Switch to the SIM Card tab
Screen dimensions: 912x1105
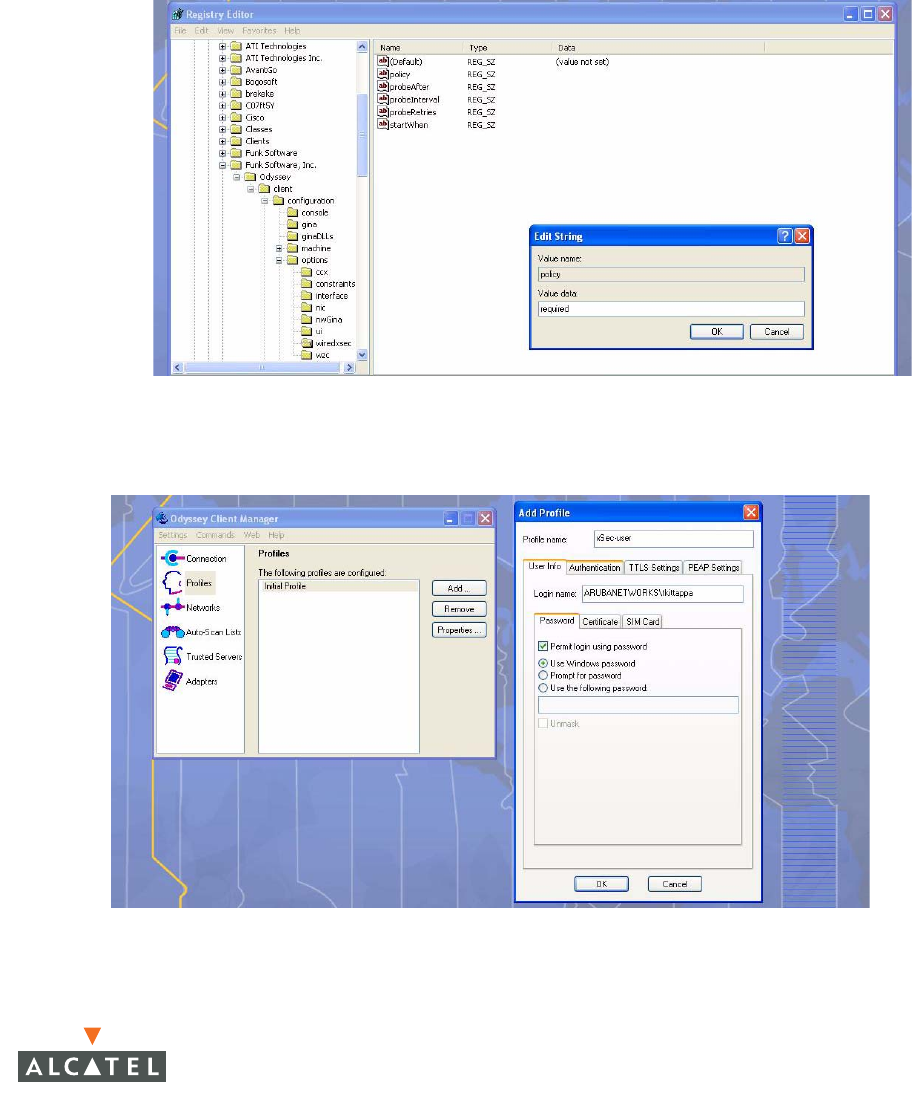(x=643, y=622)
